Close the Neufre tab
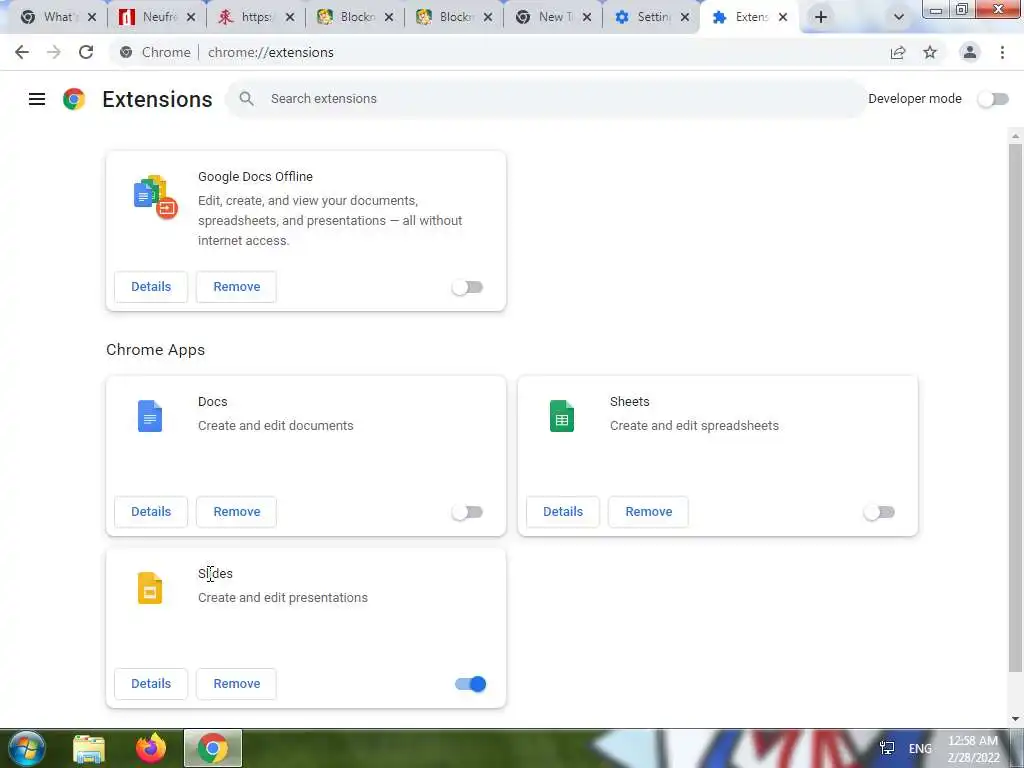The width and height of the screenshot is (1024, 768). pyautogui.click(x=191, y=18)
